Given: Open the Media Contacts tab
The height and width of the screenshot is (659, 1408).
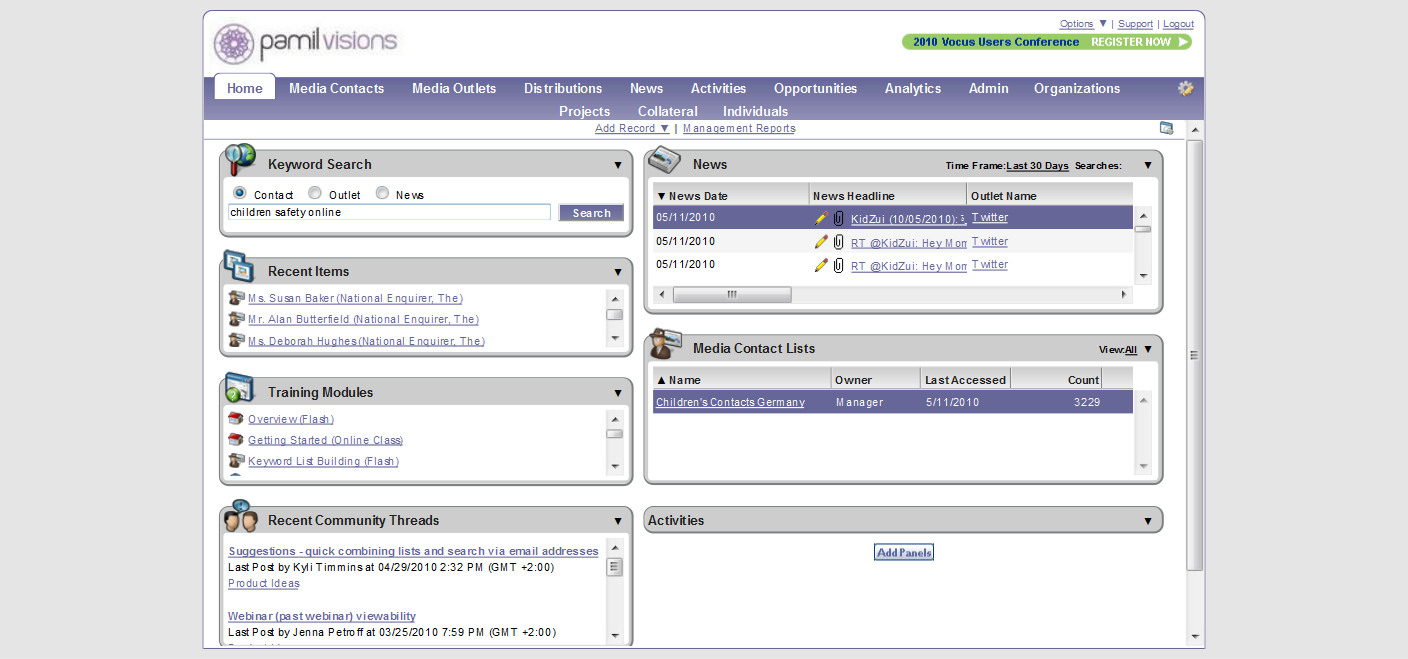Looking at the screenshot, I should tap(337, 88).
